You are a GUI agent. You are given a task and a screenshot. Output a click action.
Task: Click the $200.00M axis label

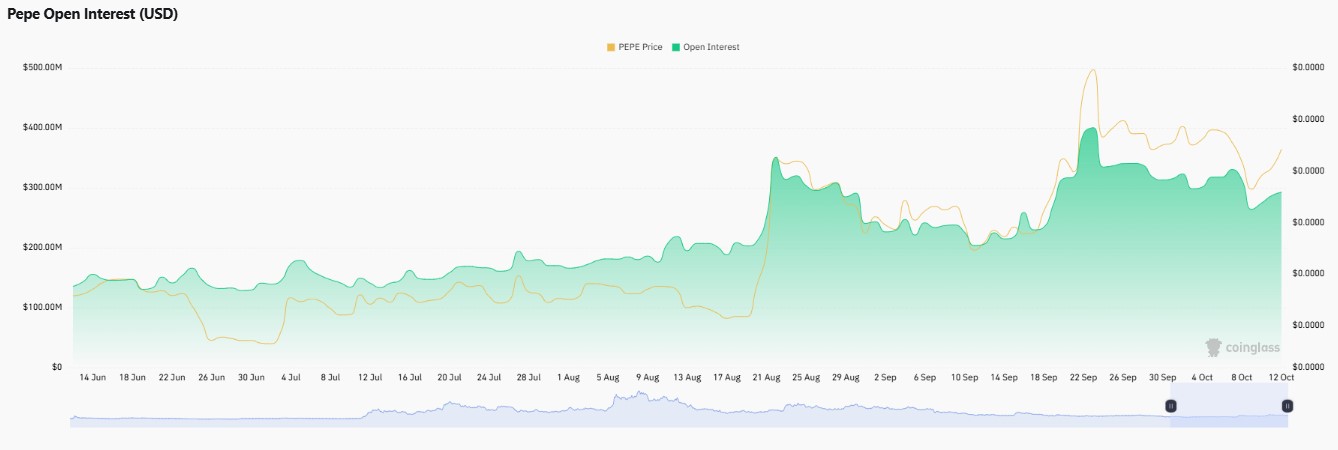coord(42,247)
